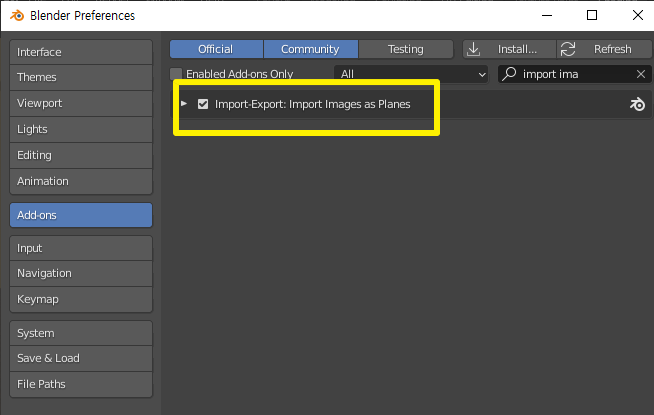Expand the Import Images as Planes details
654x415 pixels.
point(184,103)
